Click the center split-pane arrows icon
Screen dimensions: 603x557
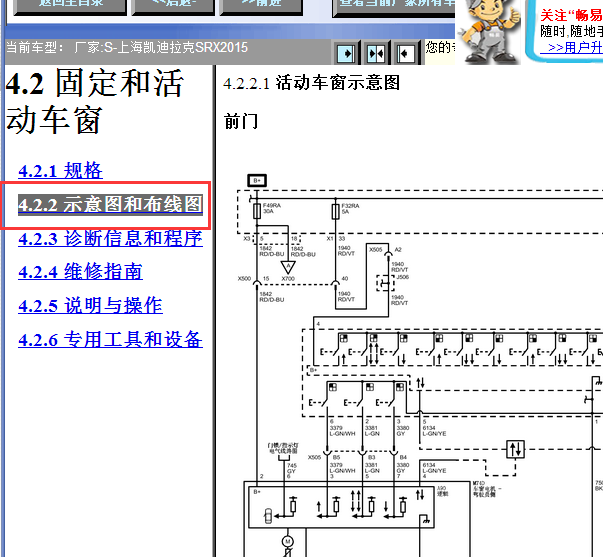point(376,53)
